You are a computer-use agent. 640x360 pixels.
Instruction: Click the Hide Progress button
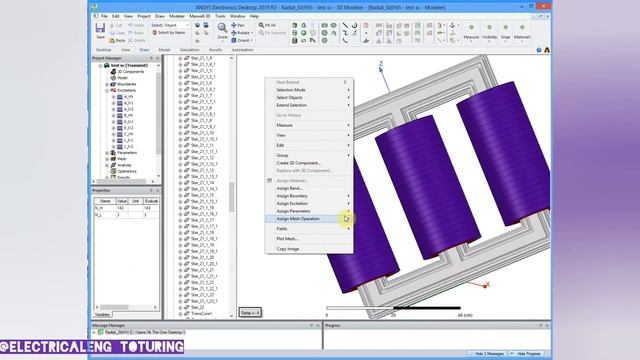pyautogui.click(x=528, y=354)
